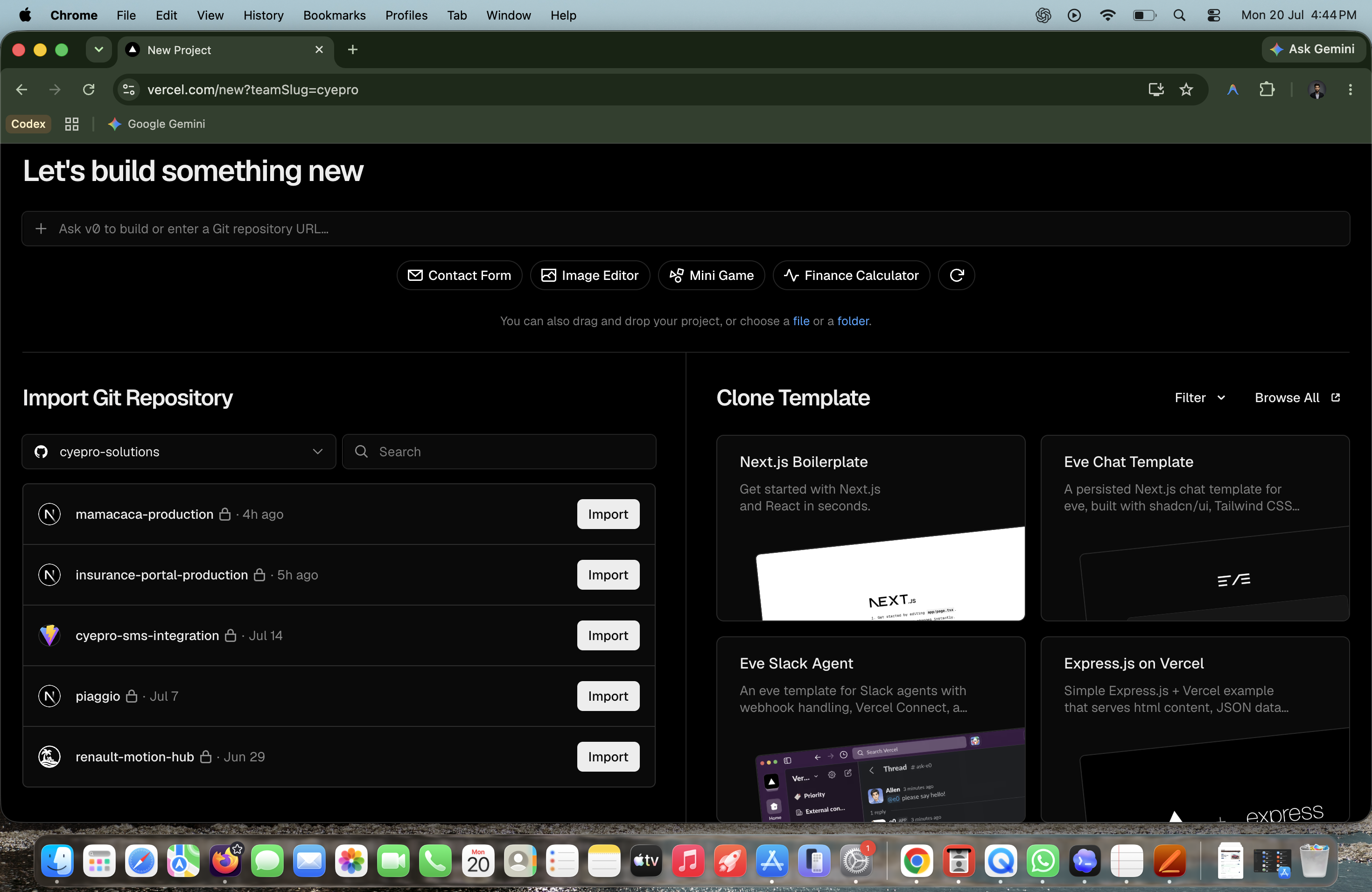Choose the Contact Form suggestion
This screenshot has width=1372, height=892.
click(460, 275)
